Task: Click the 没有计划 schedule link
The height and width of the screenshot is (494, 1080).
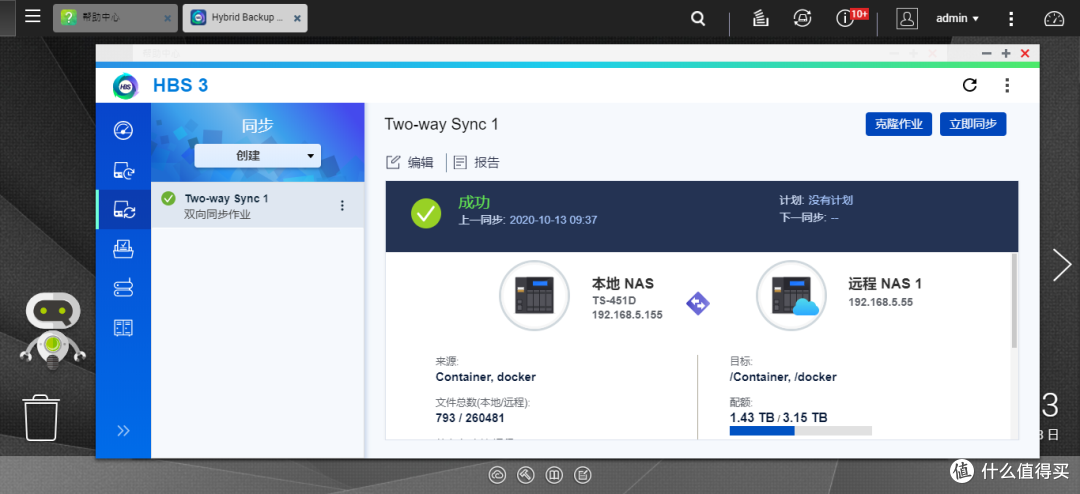Action: [831, 200]
